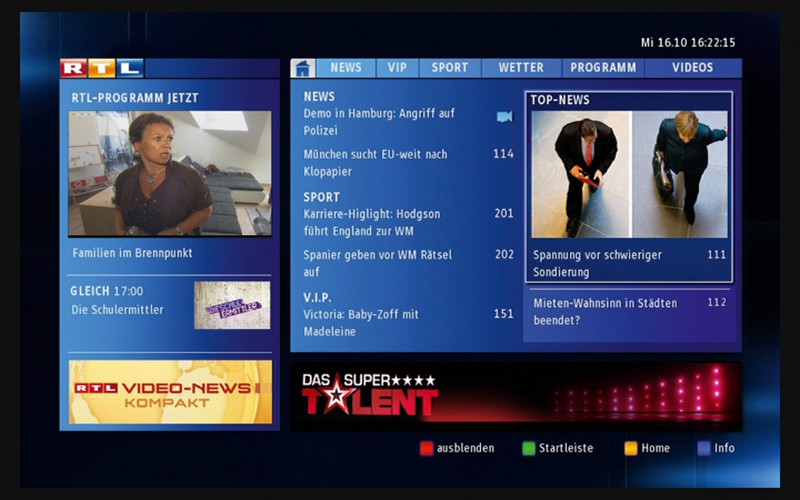The image size is (800, 500).
Task: Click the V.I.P. section heading
Action: [x=317, y=297]
